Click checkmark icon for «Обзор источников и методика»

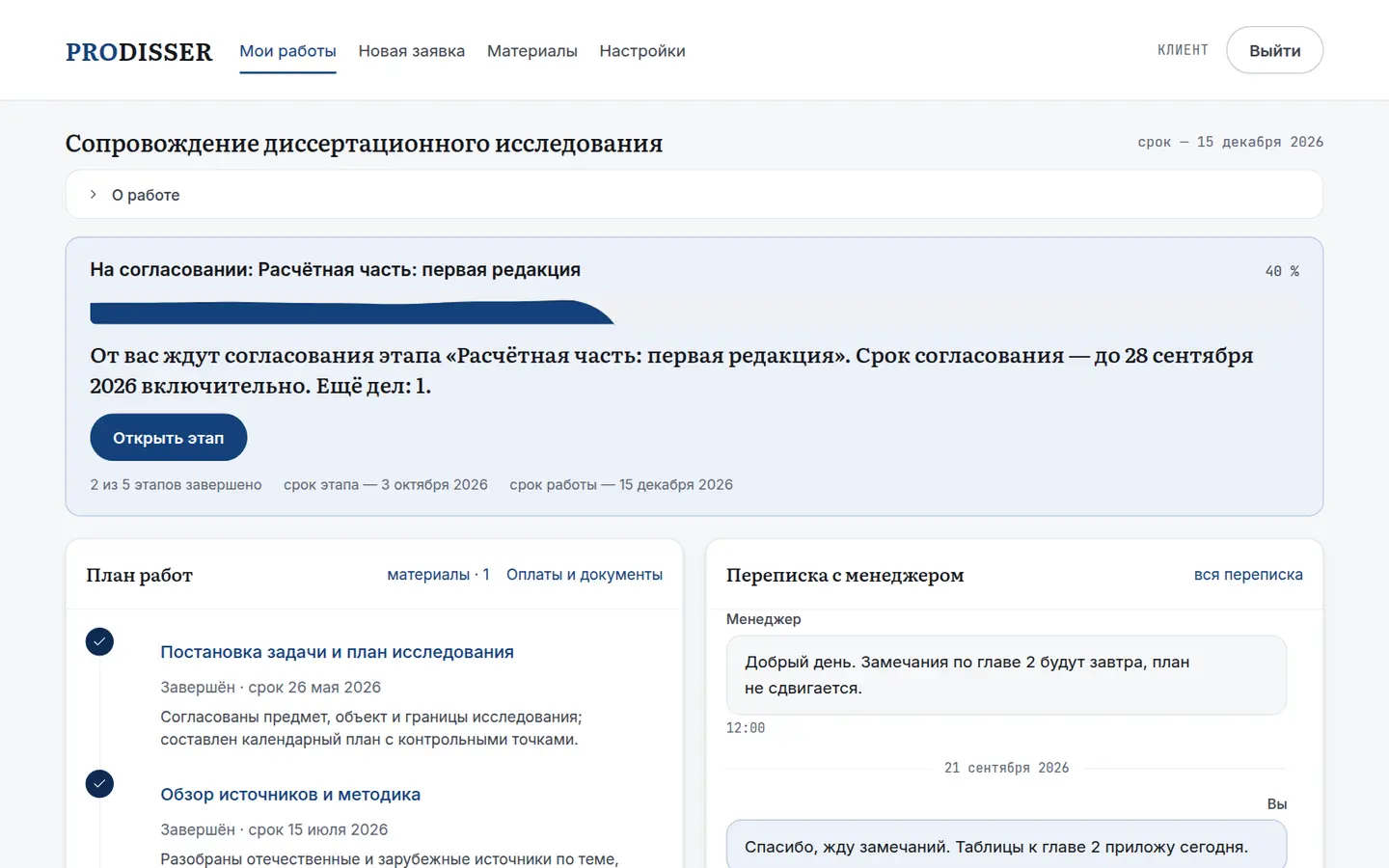click(99, 783)
